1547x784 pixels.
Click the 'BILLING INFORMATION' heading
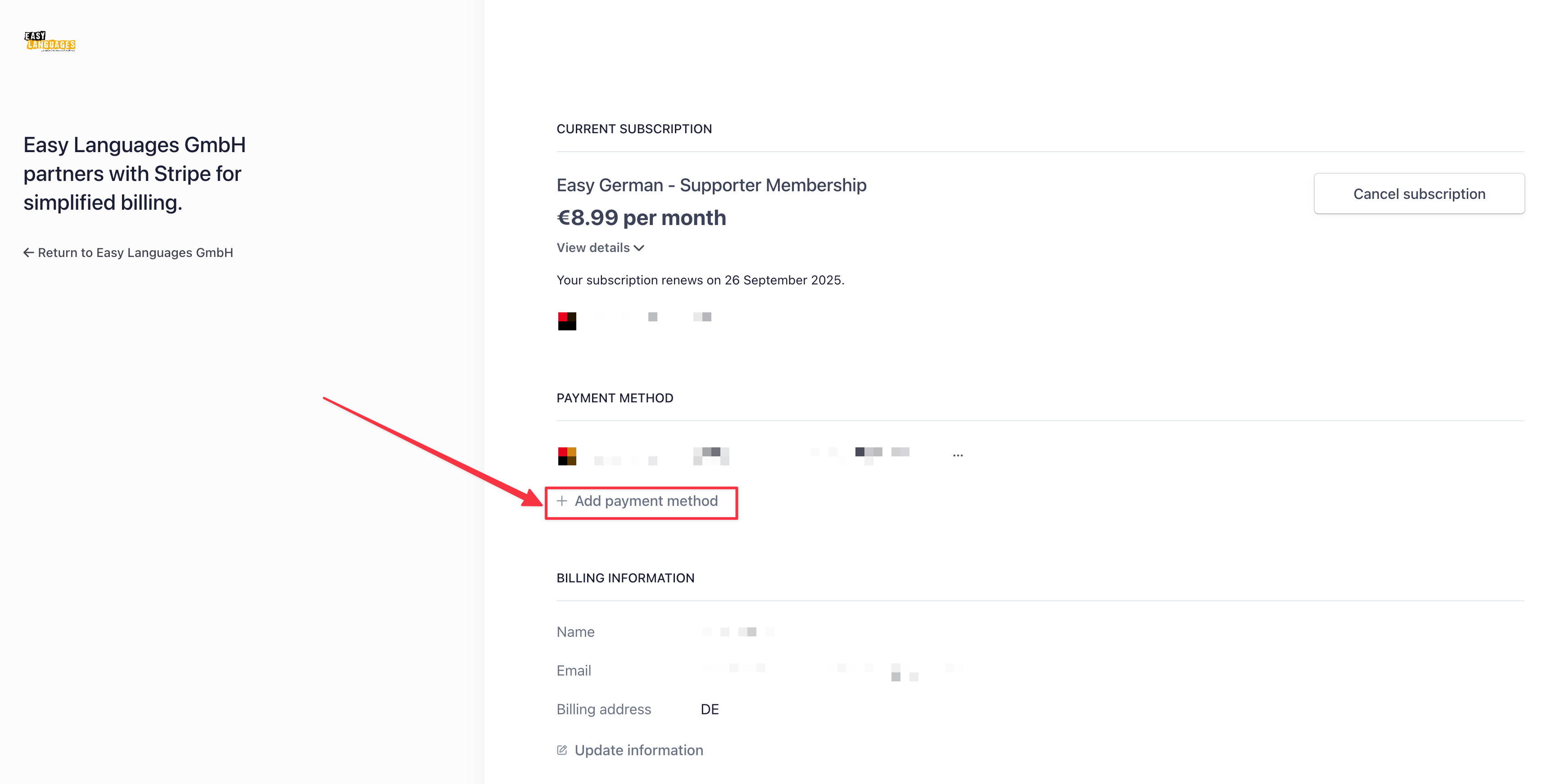point(625,578)
